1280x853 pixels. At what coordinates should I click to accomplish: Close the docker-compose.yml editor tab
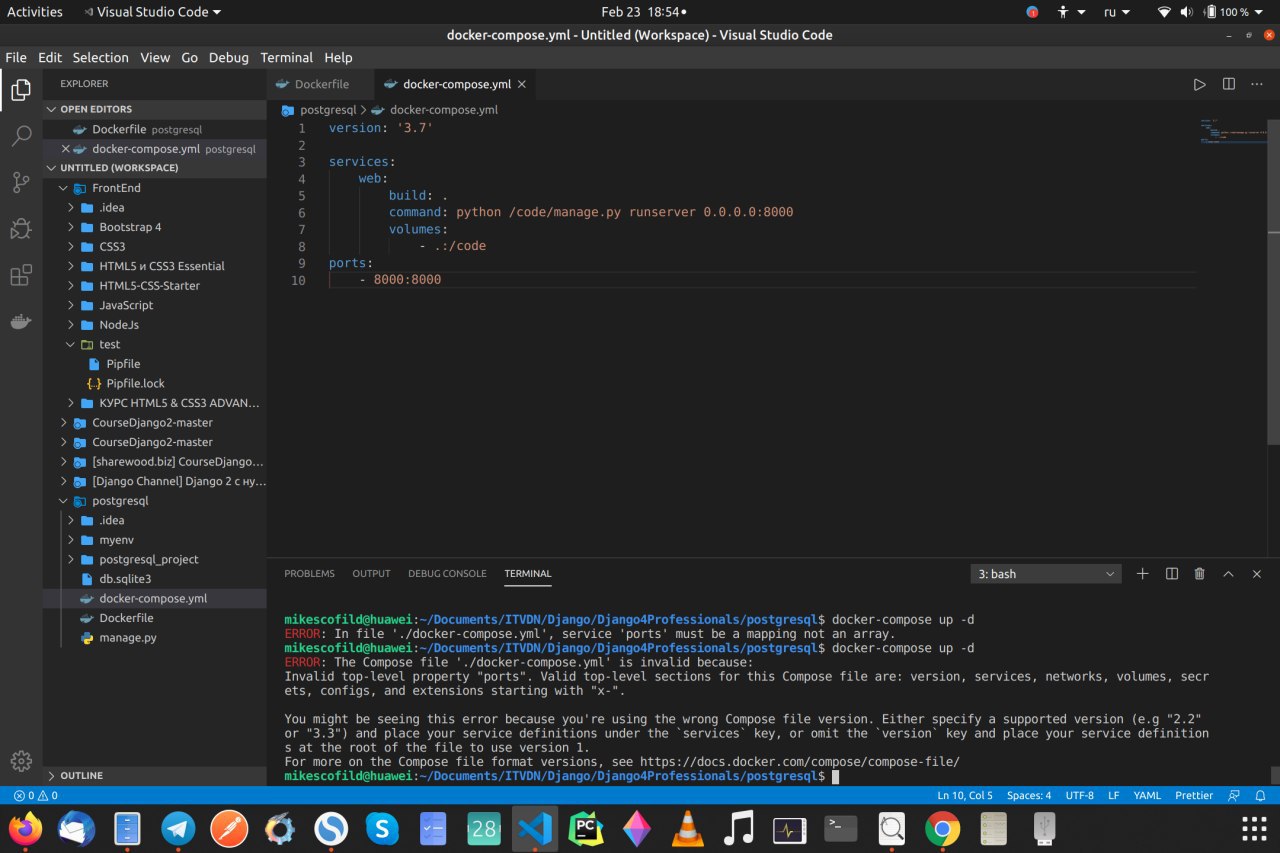pyautogui.click(x=522, y=85)
